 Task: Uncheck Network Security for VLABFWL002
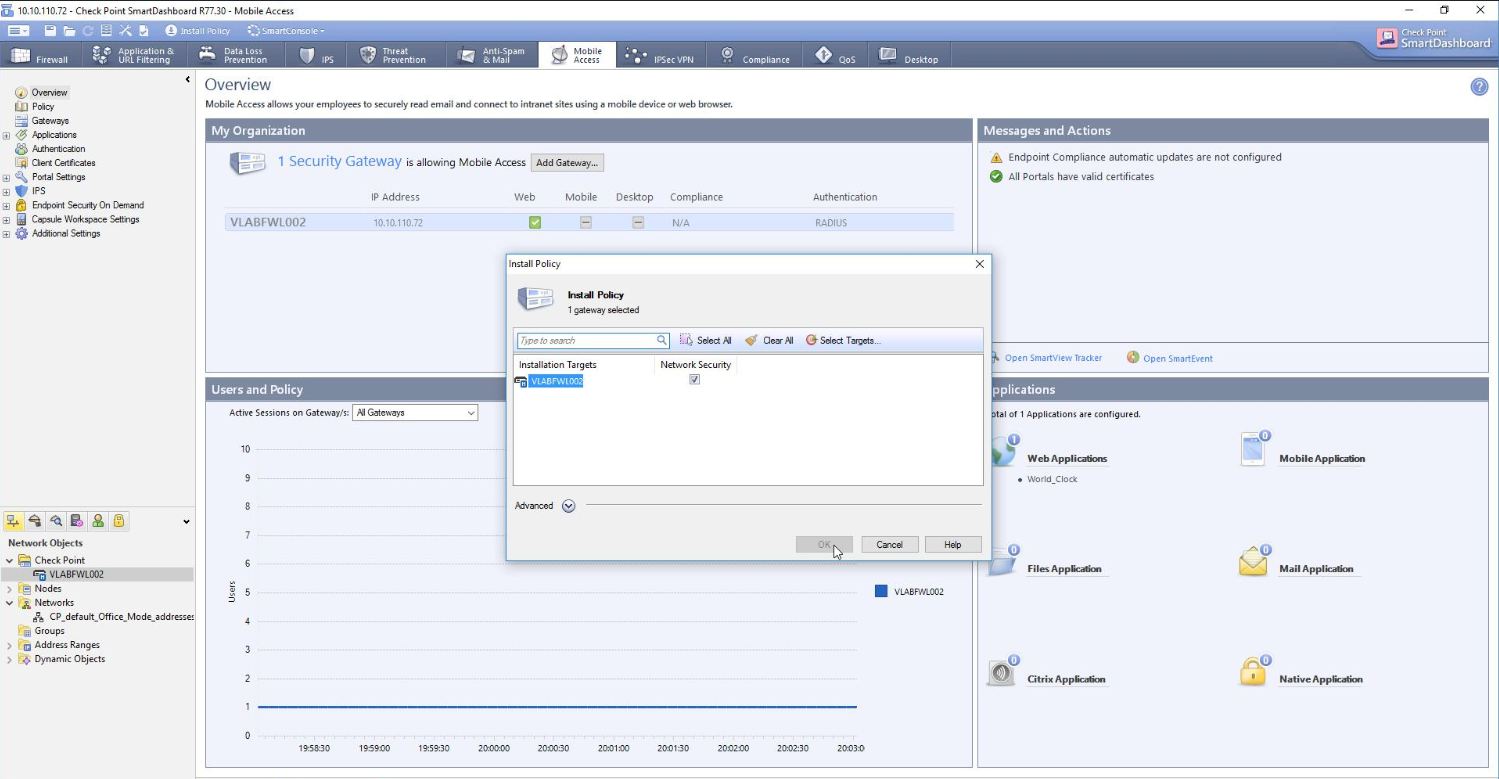[x=695, y=380]
